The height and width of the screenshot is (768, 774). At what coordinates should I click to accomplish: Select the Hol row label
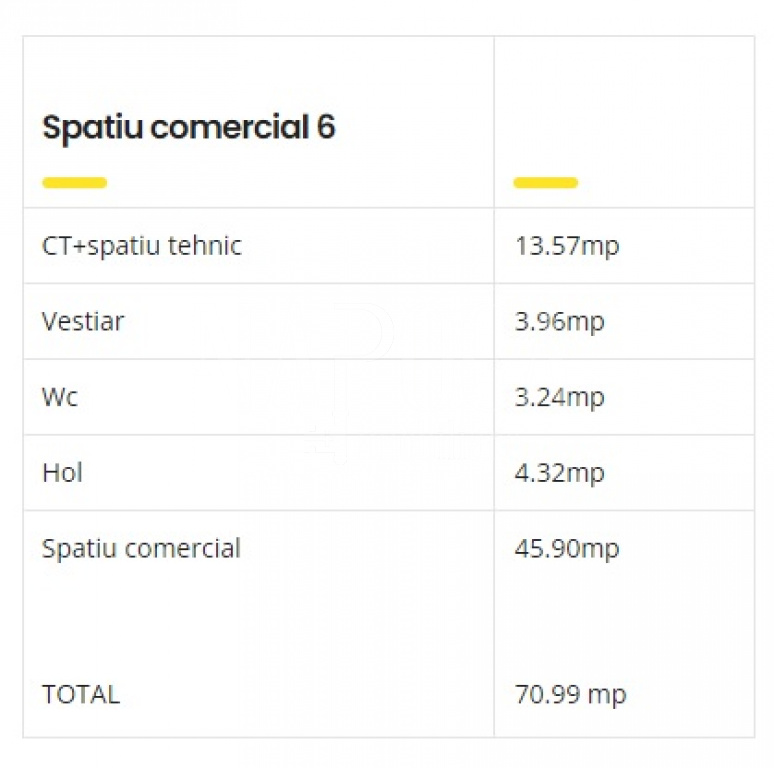click(x=62, y=473)
